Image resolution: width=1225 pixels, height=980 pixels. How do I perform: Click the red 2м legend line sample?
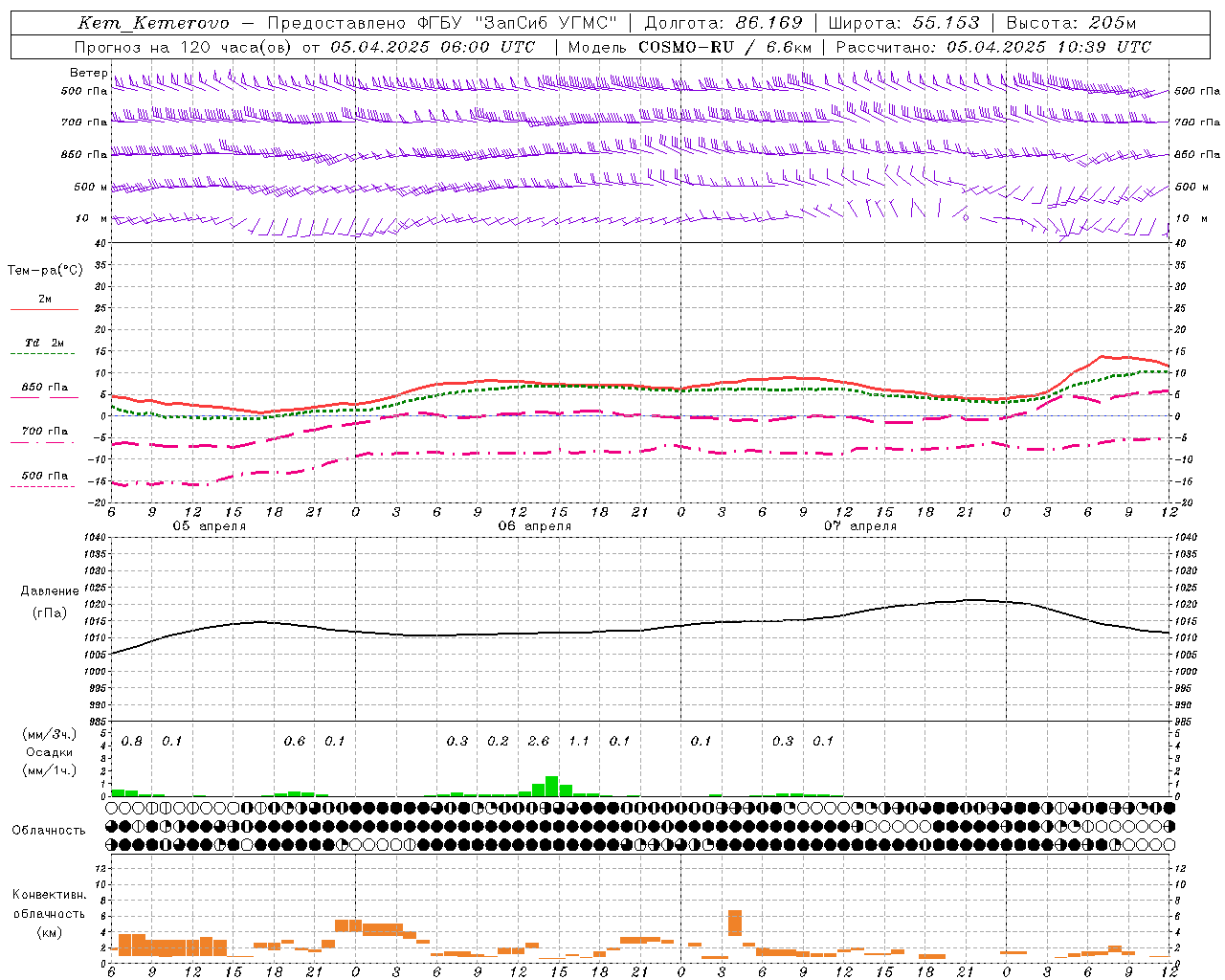click(x=44, y=309)
